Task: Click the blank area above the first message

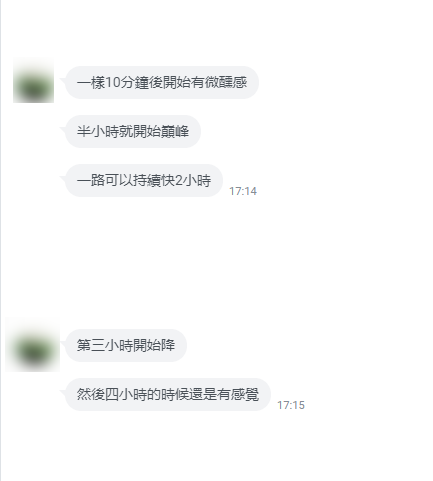Action: tap(217, 28)
